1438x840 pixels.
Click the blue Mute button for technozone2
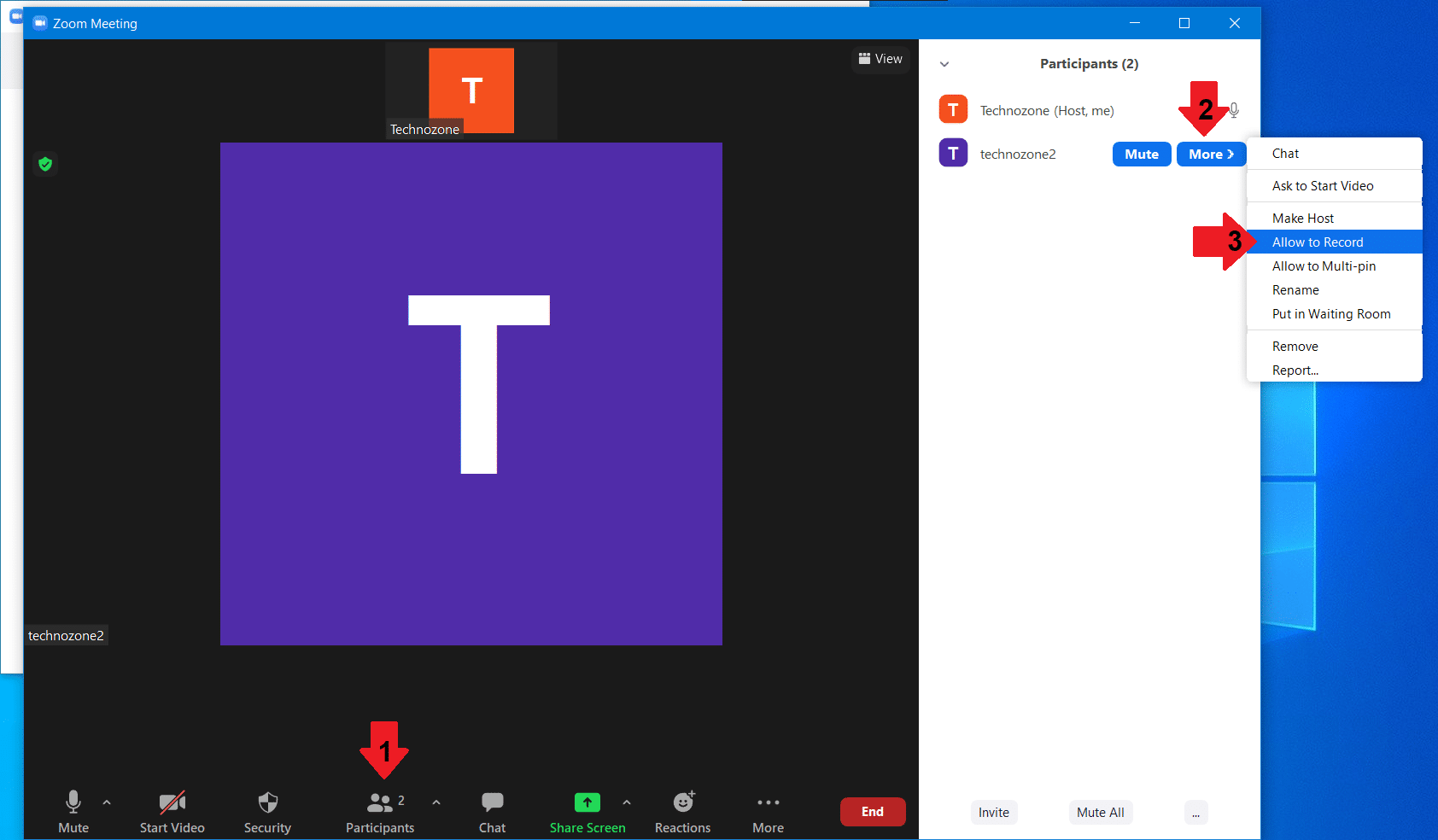tap(1142, 154)
